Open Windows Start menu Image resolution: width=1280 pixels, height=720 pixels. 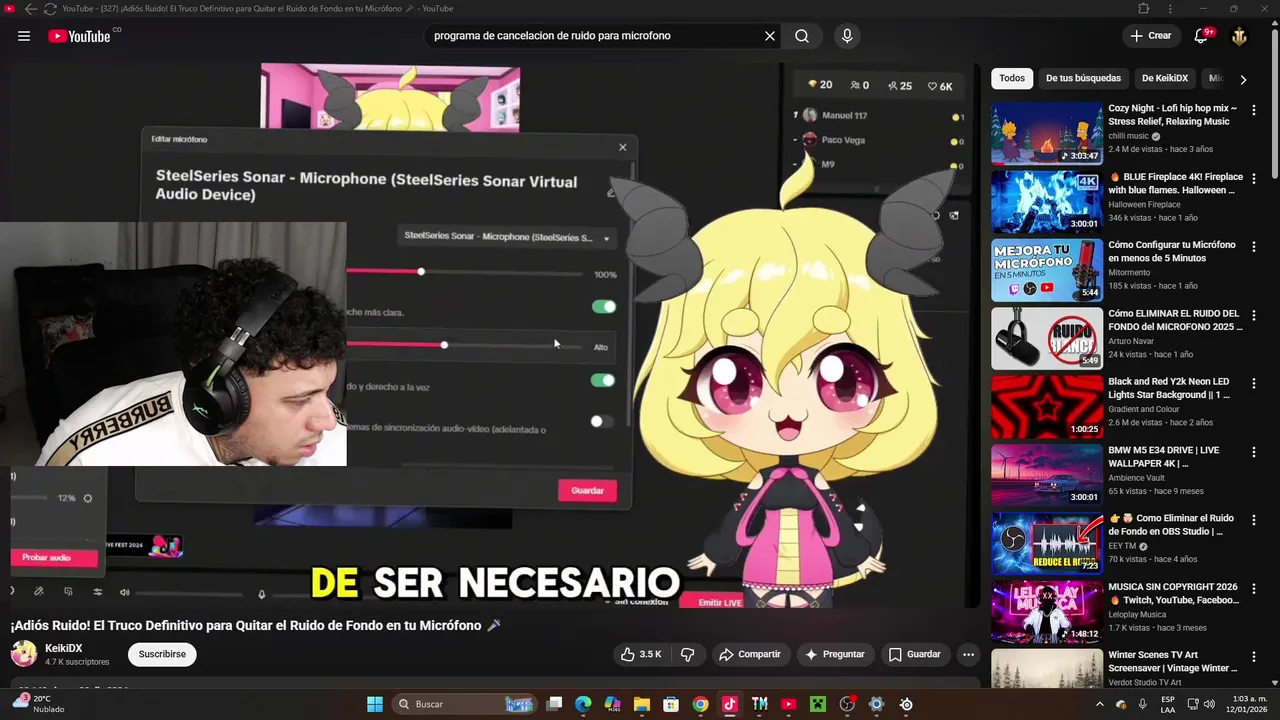click(x=375, y=704)
